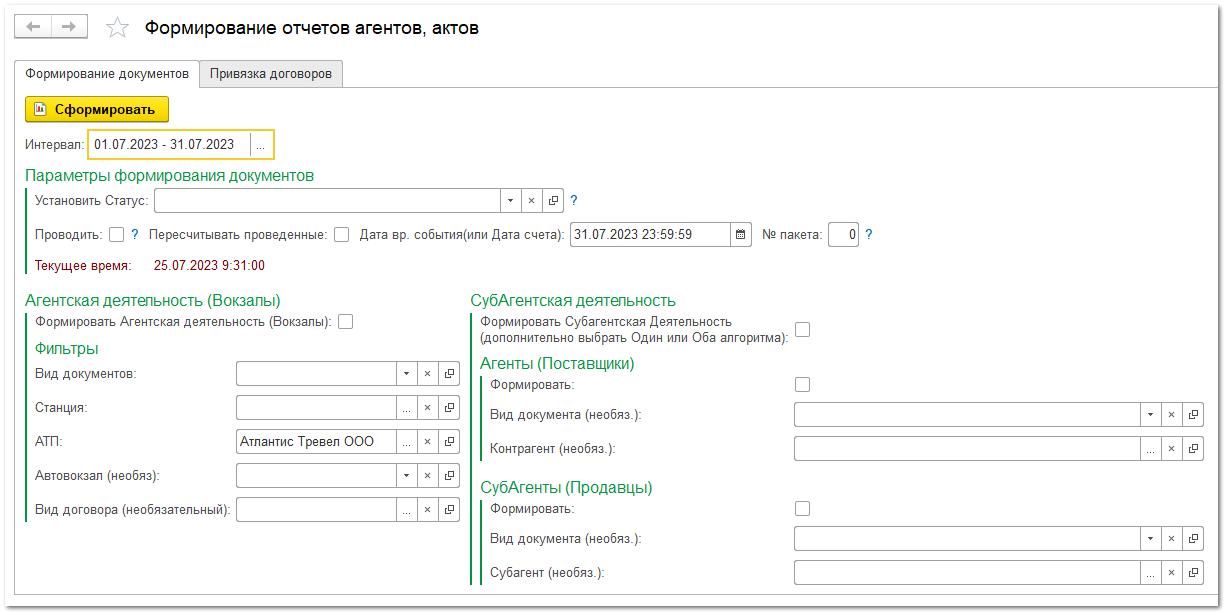Switch to Привязка договоров tab
Image resolution: width=1227 pixels, height=615 pixels.
271,74
